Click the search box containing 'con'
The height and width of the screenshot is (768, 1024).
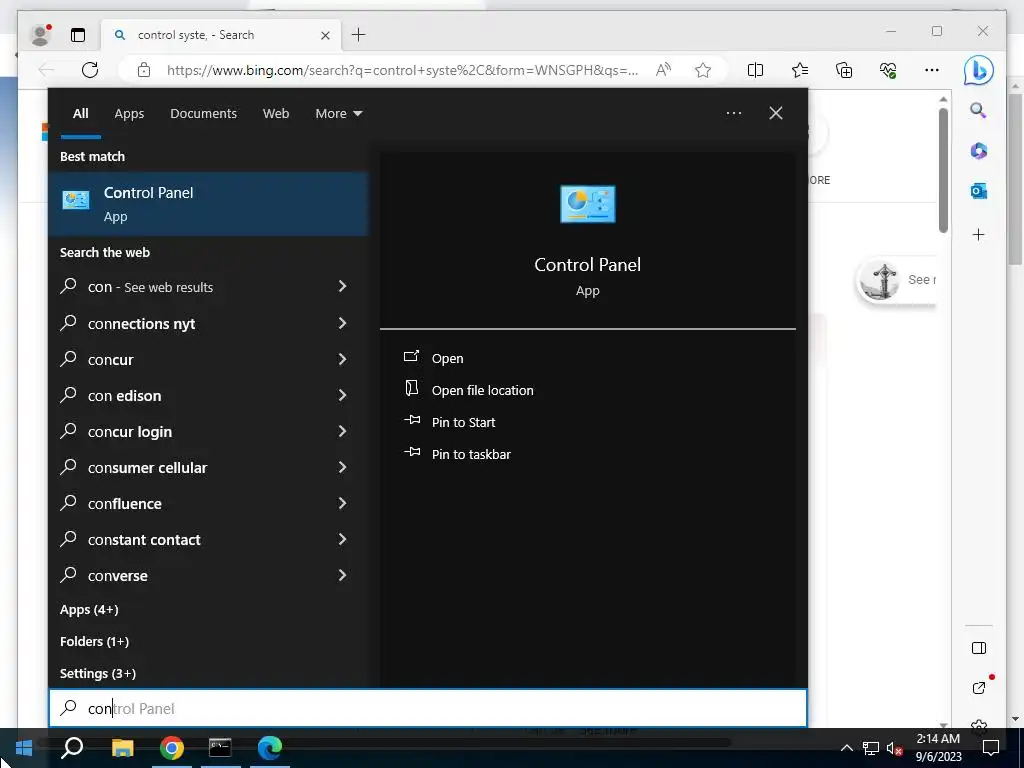click(x=428, y=708)
